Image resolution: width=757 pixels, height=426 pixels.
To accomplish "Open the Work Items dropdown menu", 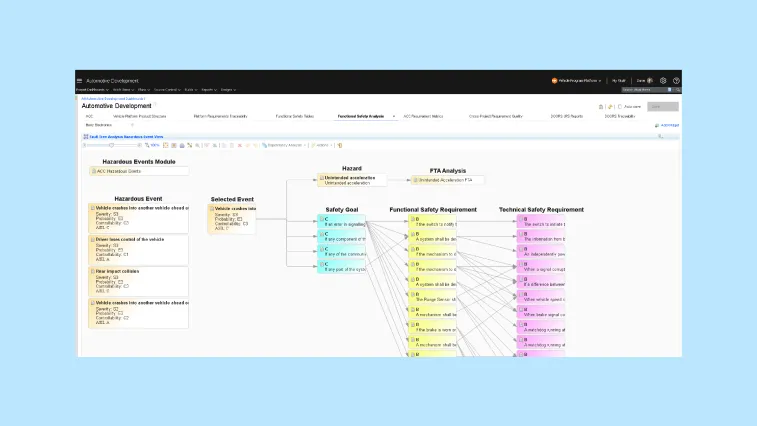I will click(x=124, y=90).
